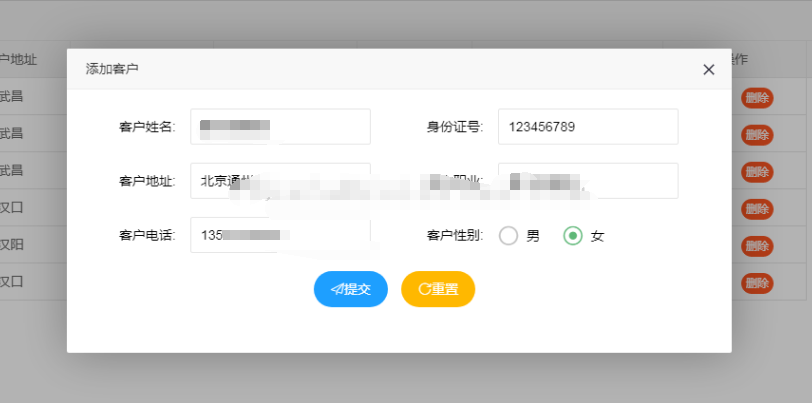
Task: Close the 添加客户 dialog with X
Action: [708, 70]
